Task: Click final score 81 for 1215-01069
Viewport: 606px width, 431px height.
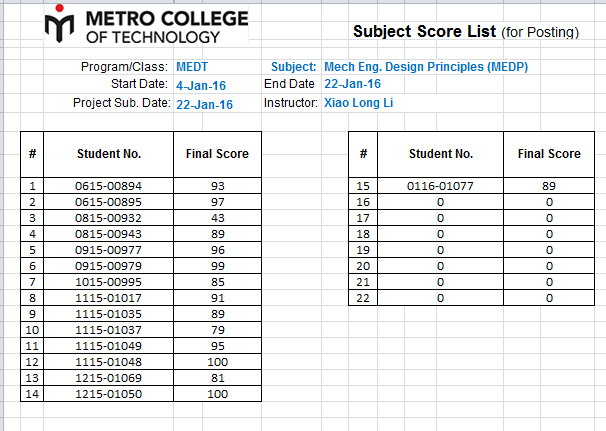Action: [x=217, y=378]
